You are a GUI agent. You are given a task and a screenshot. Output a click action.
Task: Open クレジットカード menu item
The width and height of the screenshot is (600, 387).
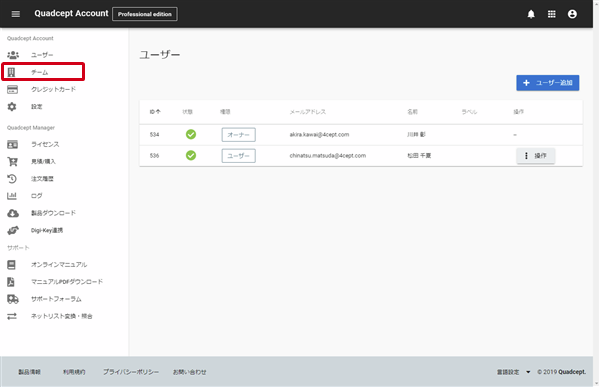pyautogui.click(x=54, y=89)
